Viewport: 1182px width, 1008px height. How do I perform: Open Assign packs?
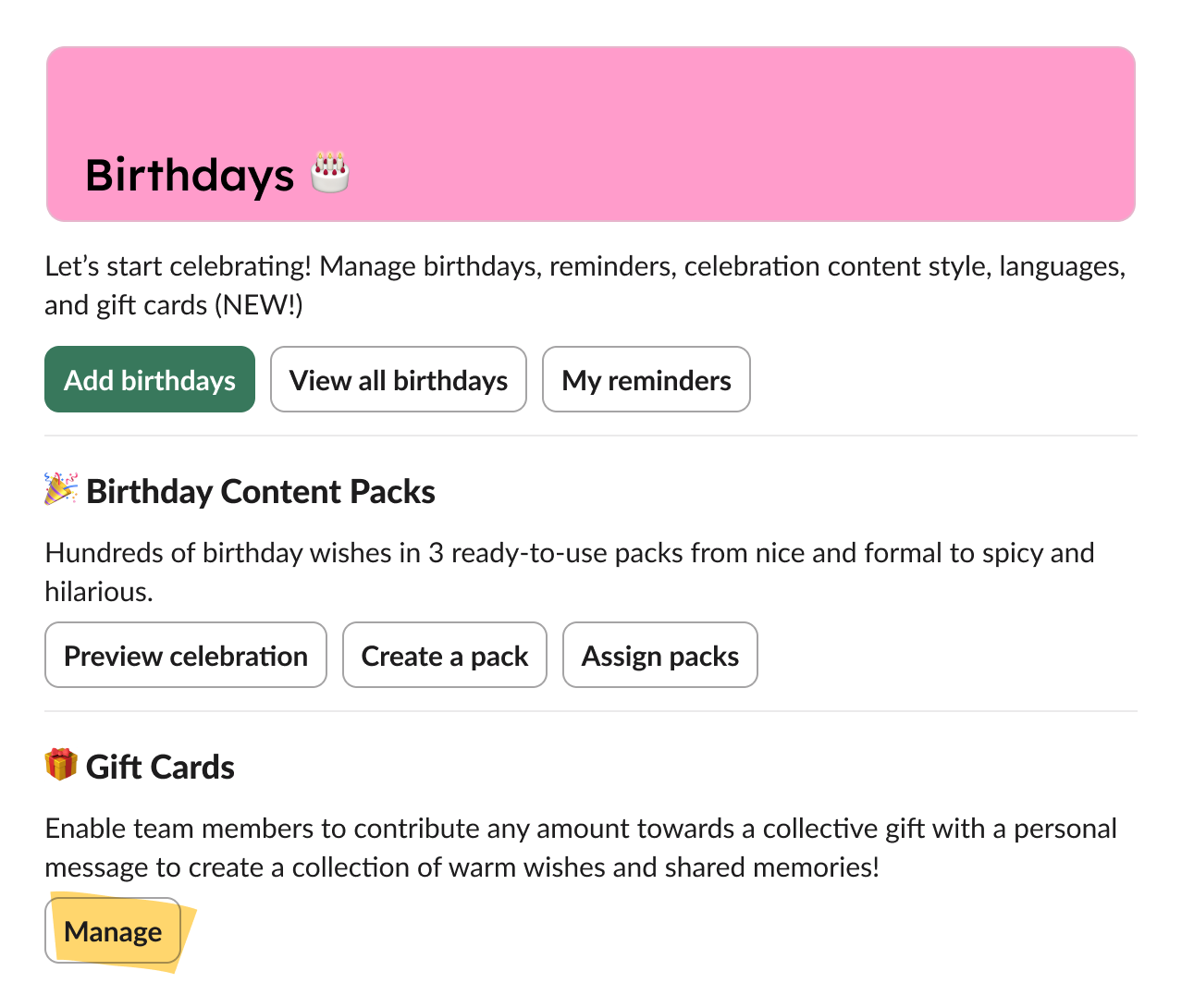click(659, 655)
